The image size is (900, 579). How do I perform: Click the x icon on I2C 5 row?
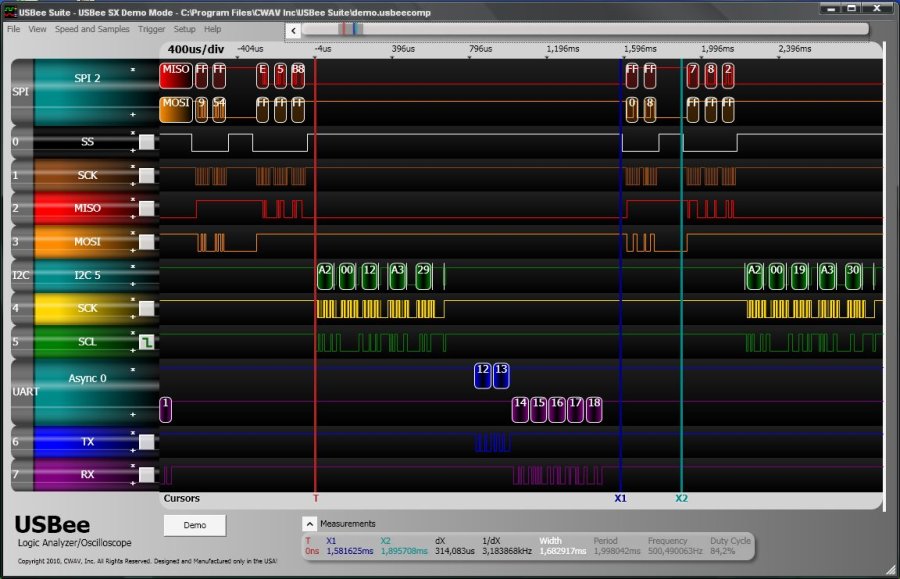pyautogui.click(x=133, y=266)
